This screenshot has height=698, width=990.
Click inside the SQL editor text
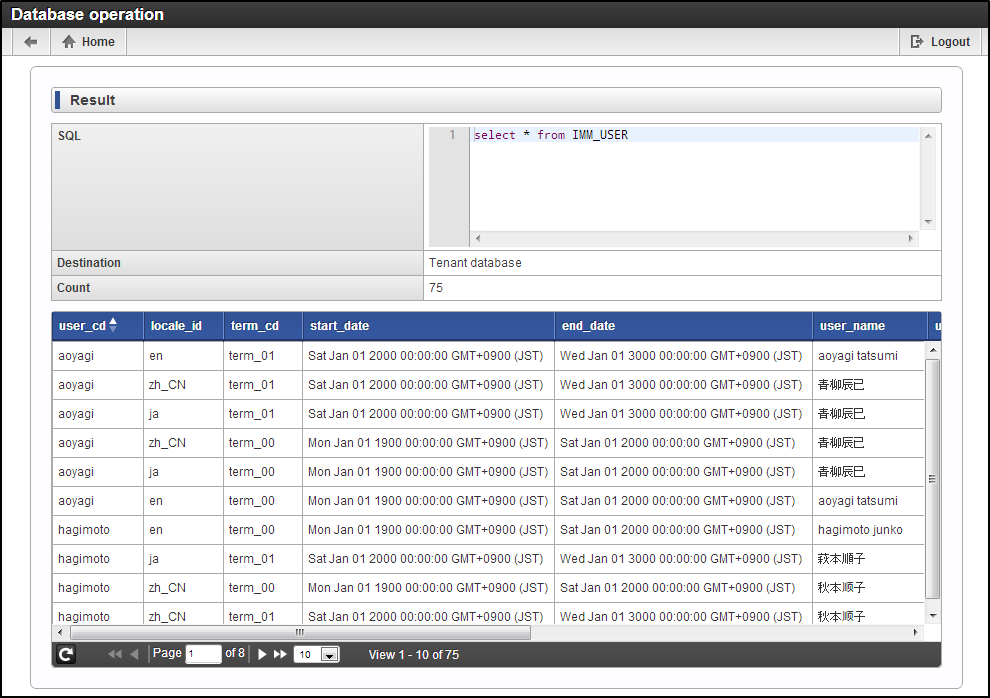point(551,135)
